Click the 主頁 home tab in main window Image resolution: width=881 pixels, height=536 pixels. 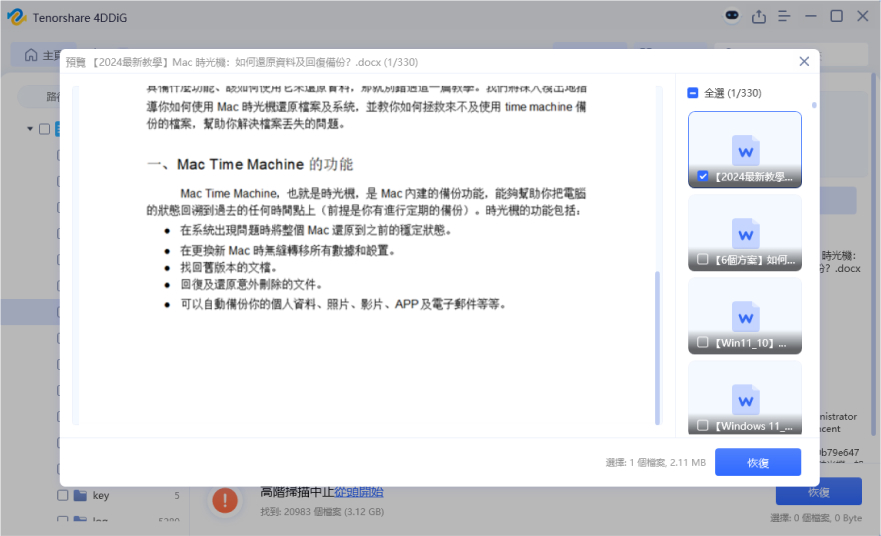click(x=42, y=55)
